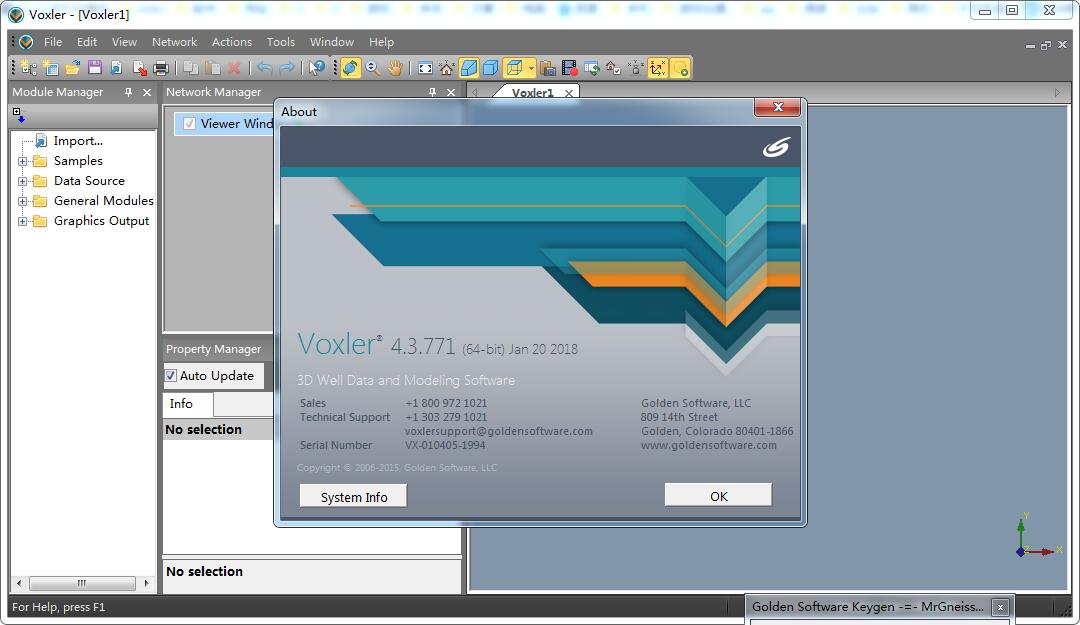
Task: Click the New network toolbar icon
Action: 29,68
